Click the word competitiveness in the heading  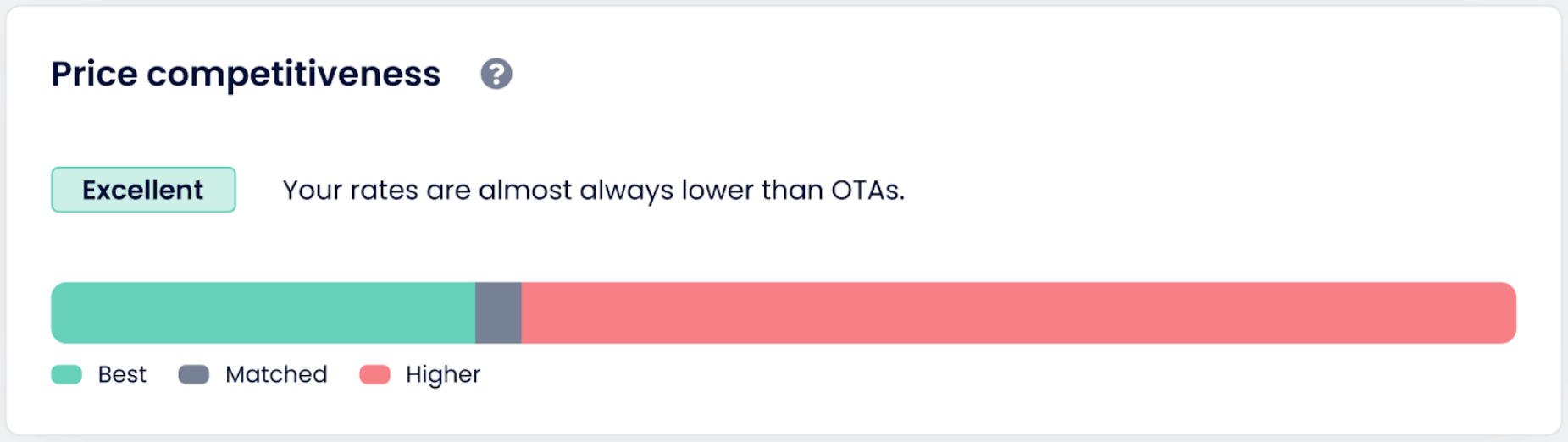point(294,75)
